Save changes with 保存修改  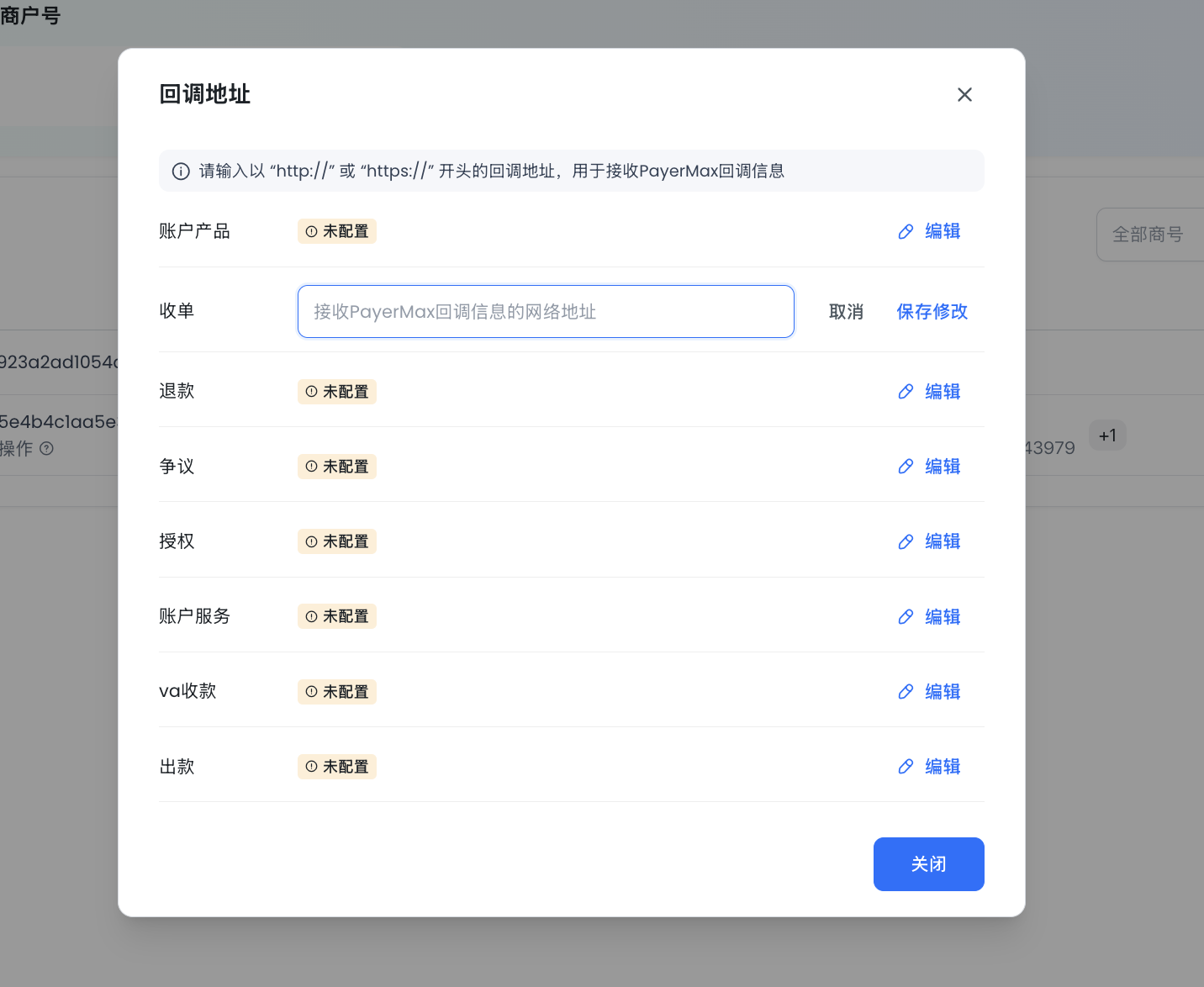932,312
